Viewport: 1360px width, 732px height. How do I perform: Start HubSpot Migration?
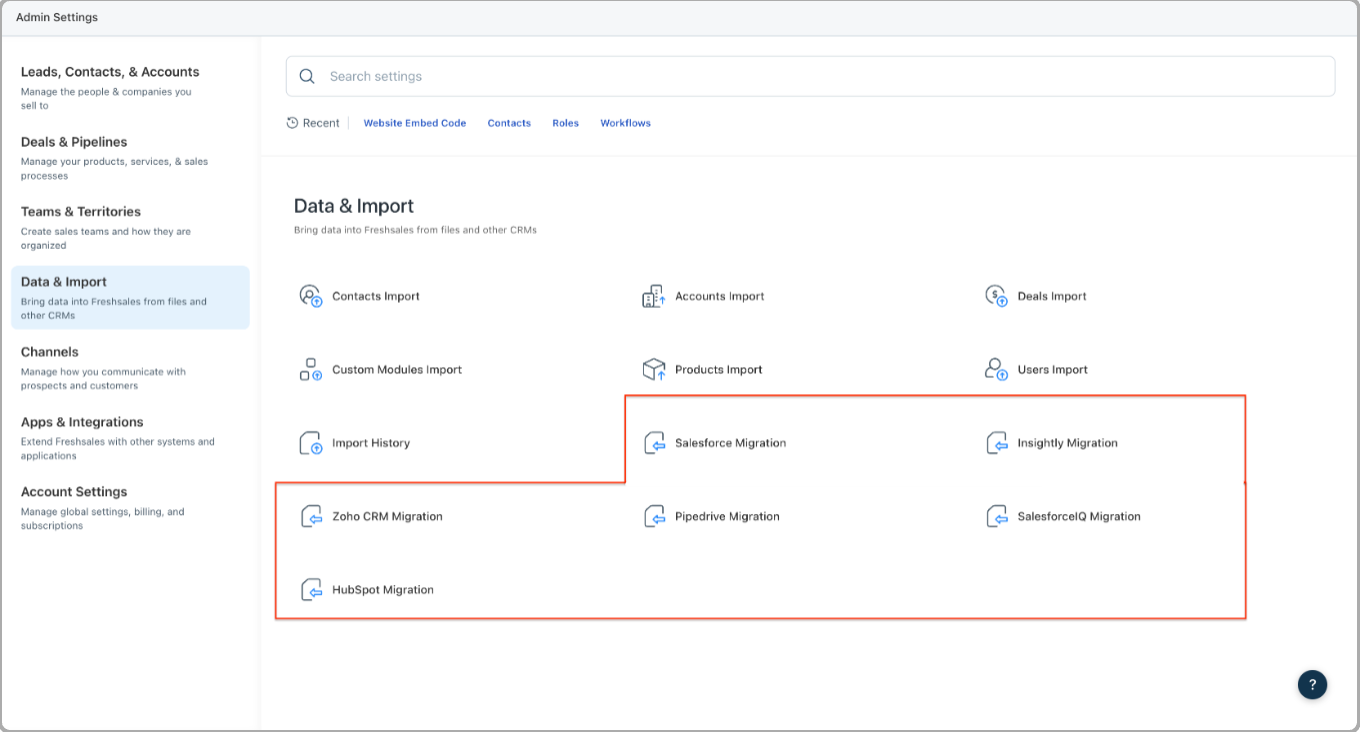pos(383,590)
